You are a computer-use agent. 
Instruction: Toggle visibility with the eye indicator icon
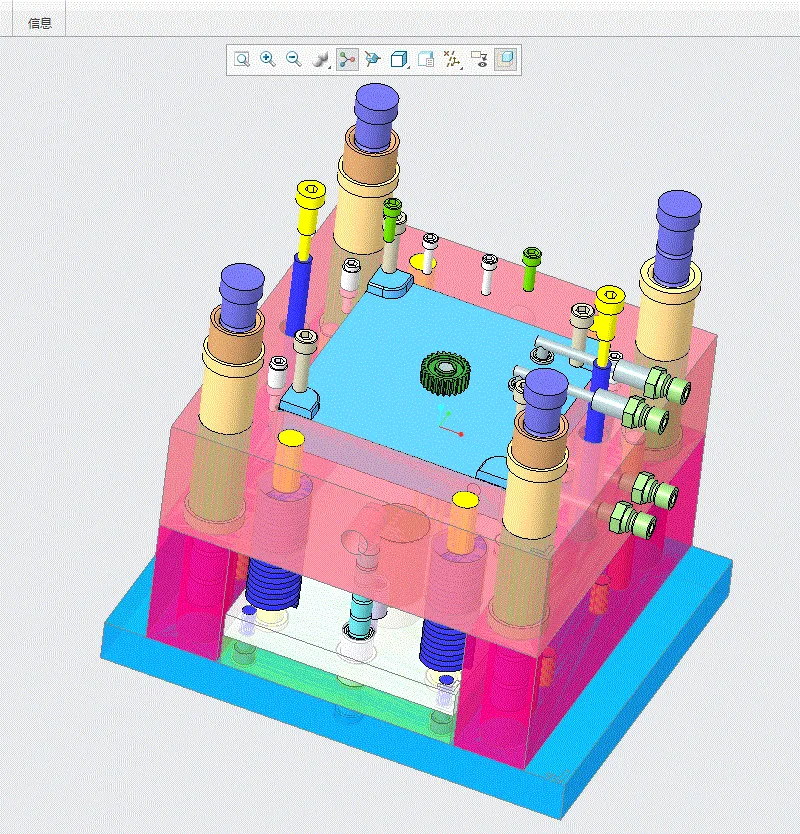[x=480, y=62]
